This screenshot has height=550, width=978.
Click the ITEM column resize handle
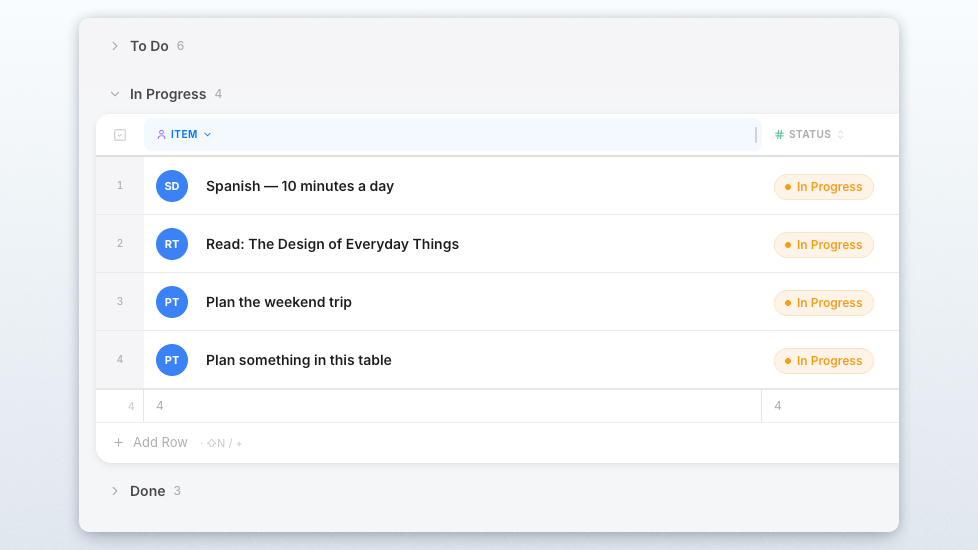tap(756, 135)
